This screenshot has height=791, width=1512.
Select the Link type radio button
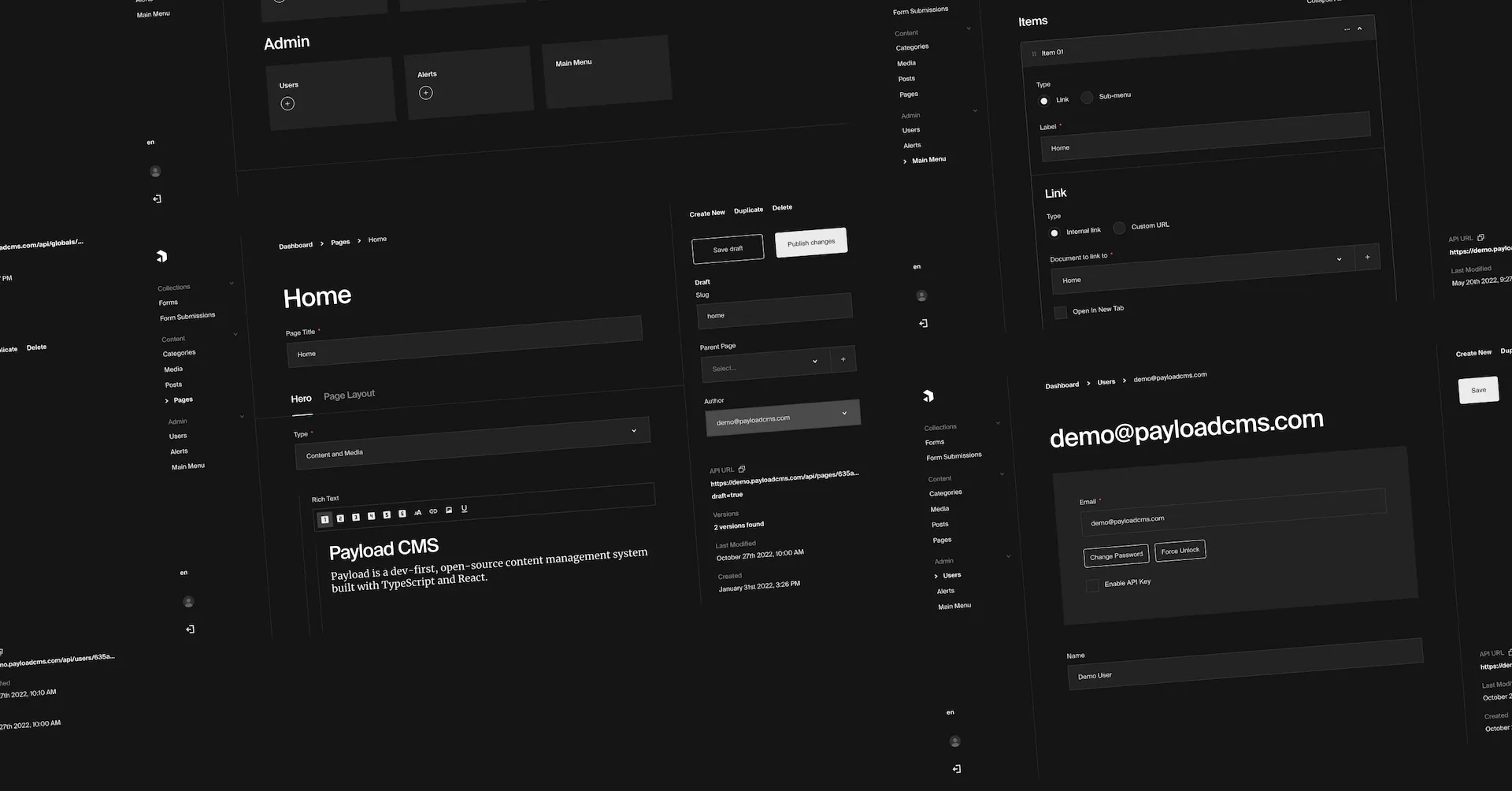(x=1044, y=101)
